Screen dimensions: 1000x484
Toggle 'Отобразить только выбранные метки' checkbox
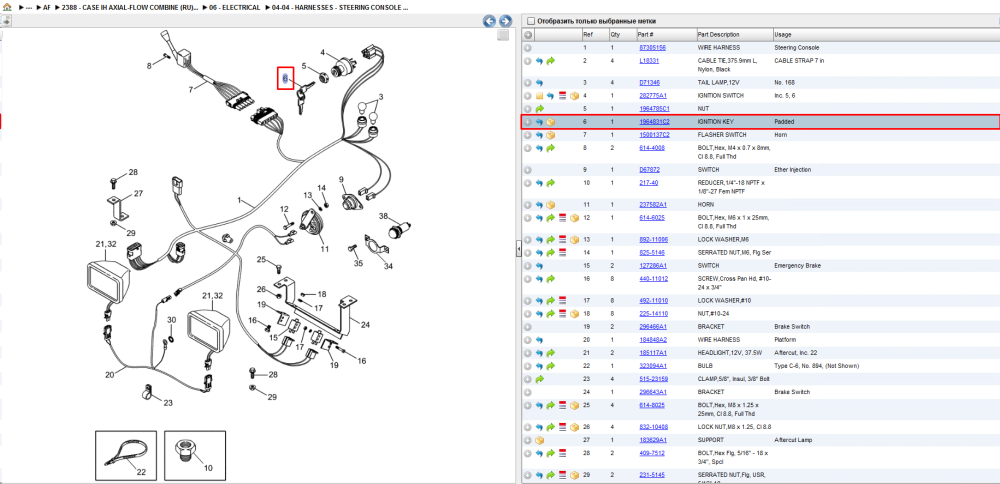(x=531, y=21)
